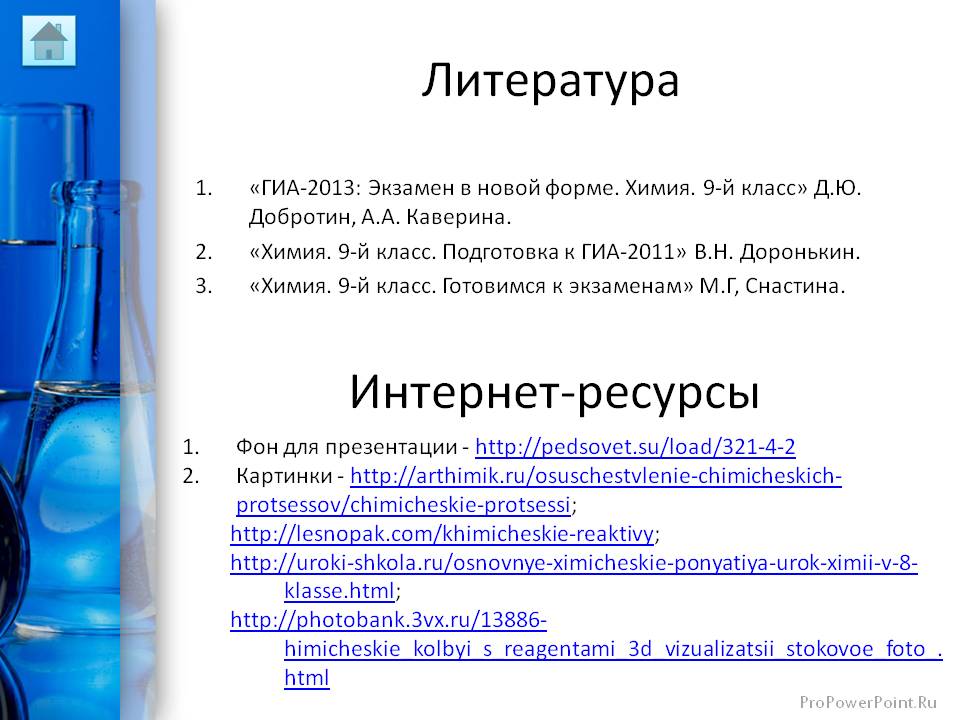
Task: Open the uroki-shkola.ru chemistry lesson link
Action: tap(573, 563)
